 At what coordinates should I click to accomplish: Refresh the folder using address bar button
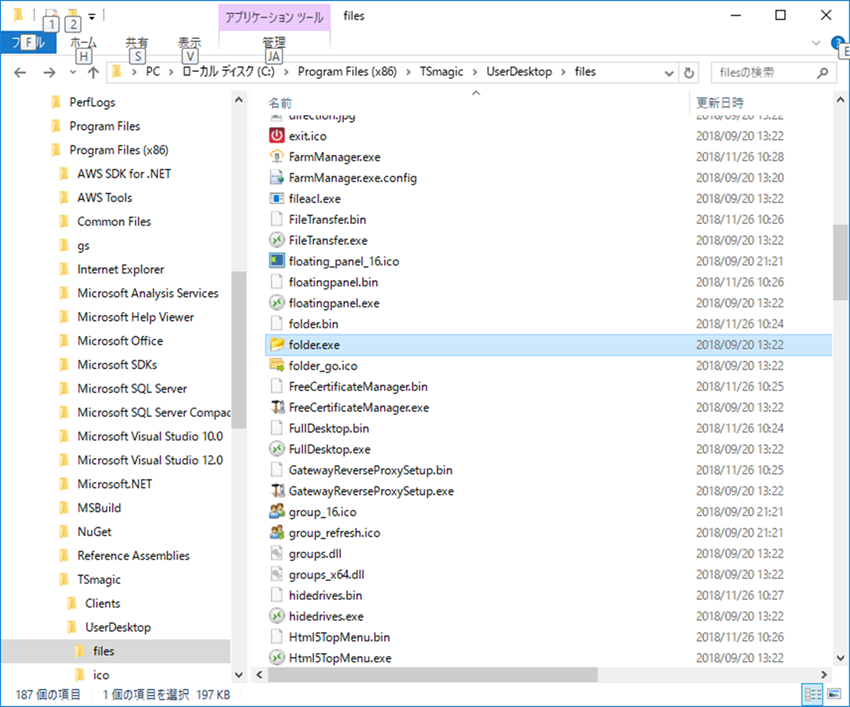pyautogui.click(x=688, y=73)
